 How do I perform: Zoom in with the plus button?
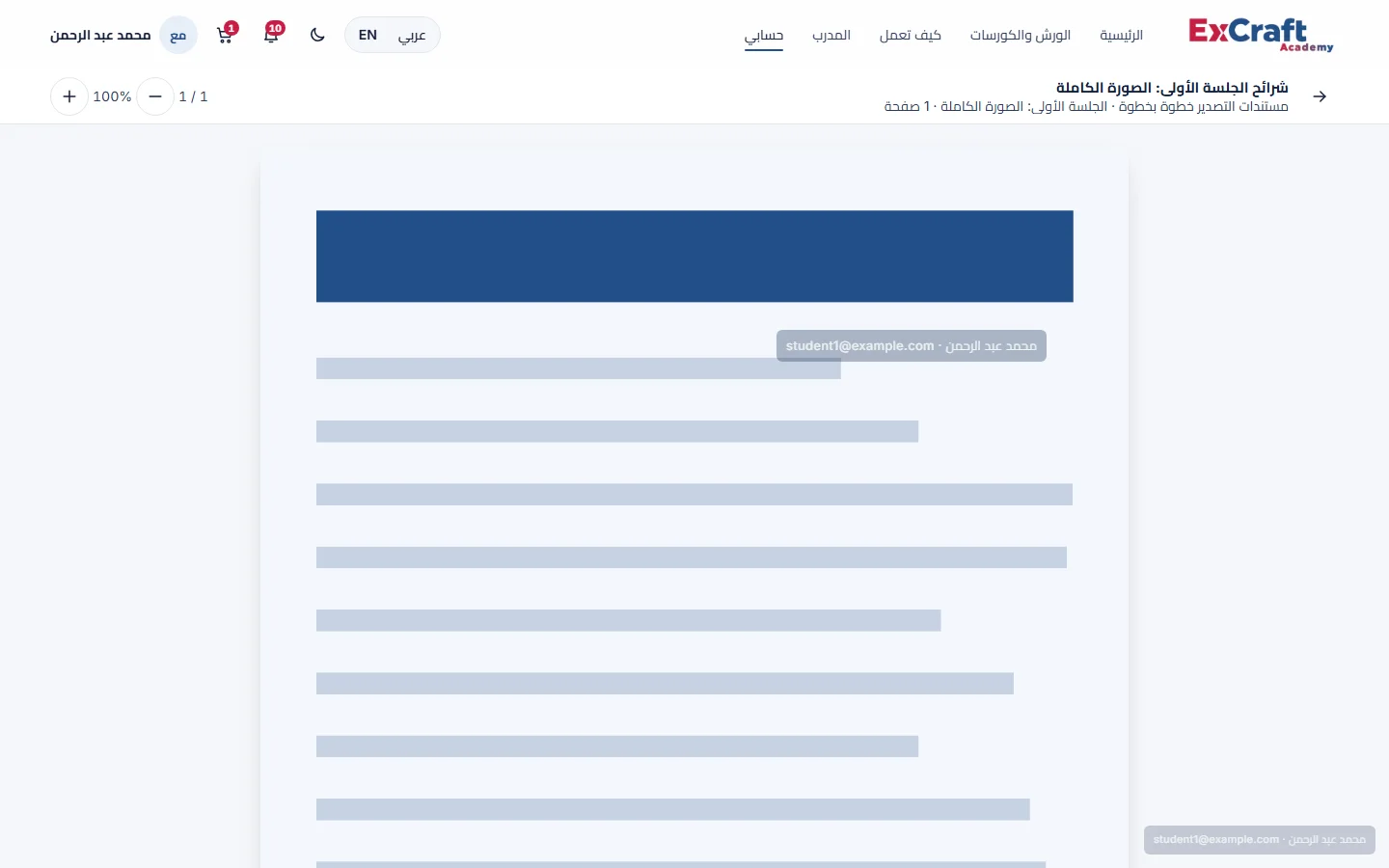pos(69,96)
